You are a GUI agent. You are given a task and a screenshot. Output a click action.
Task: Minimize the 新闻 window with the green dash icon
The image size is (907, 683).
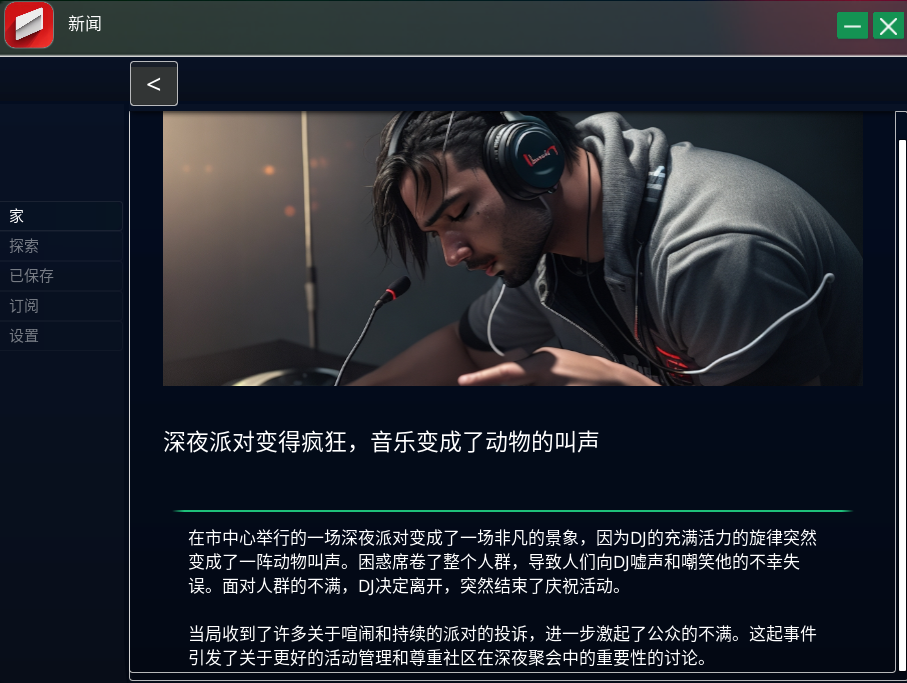click(852, 26)
